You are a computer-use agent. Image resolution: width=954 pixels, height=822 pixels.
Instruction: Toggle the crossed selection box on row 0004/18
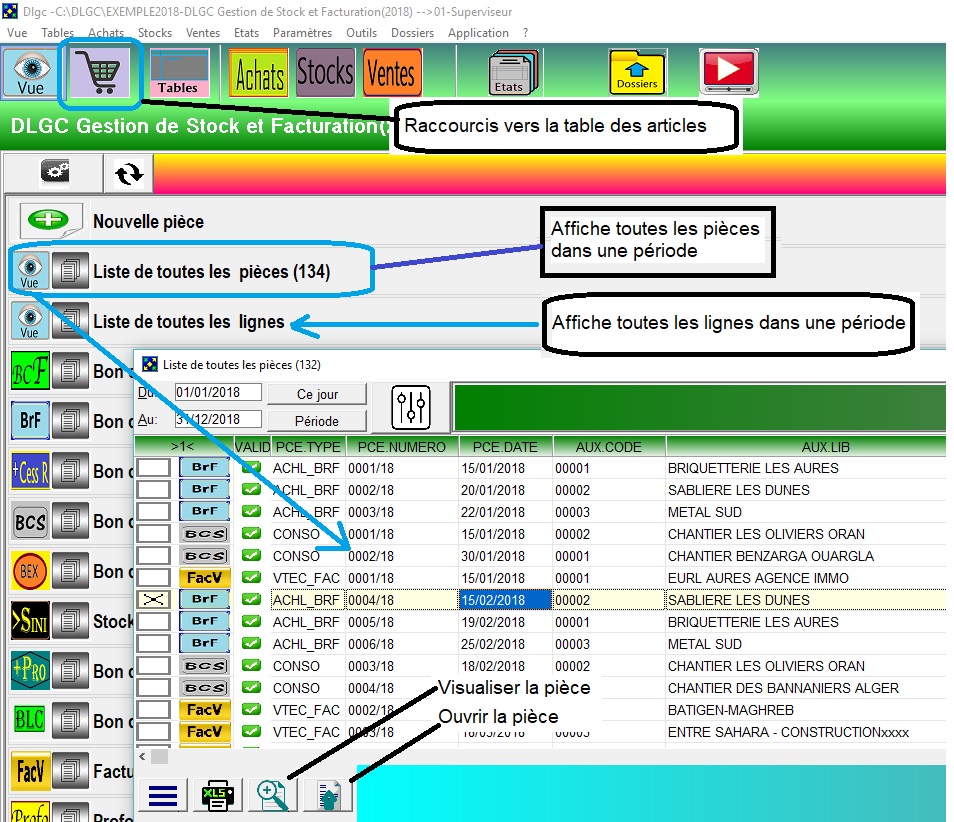[x=154, y=600]
